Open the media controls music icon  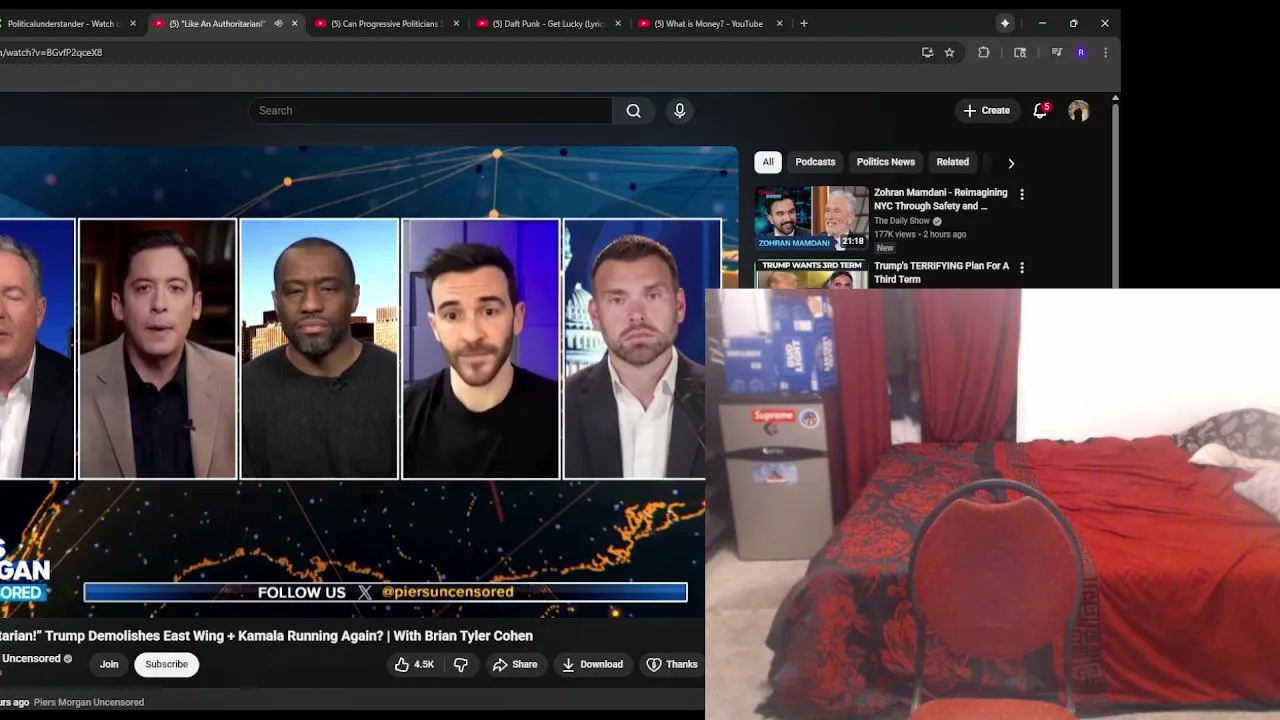[x=1057, y=53]
